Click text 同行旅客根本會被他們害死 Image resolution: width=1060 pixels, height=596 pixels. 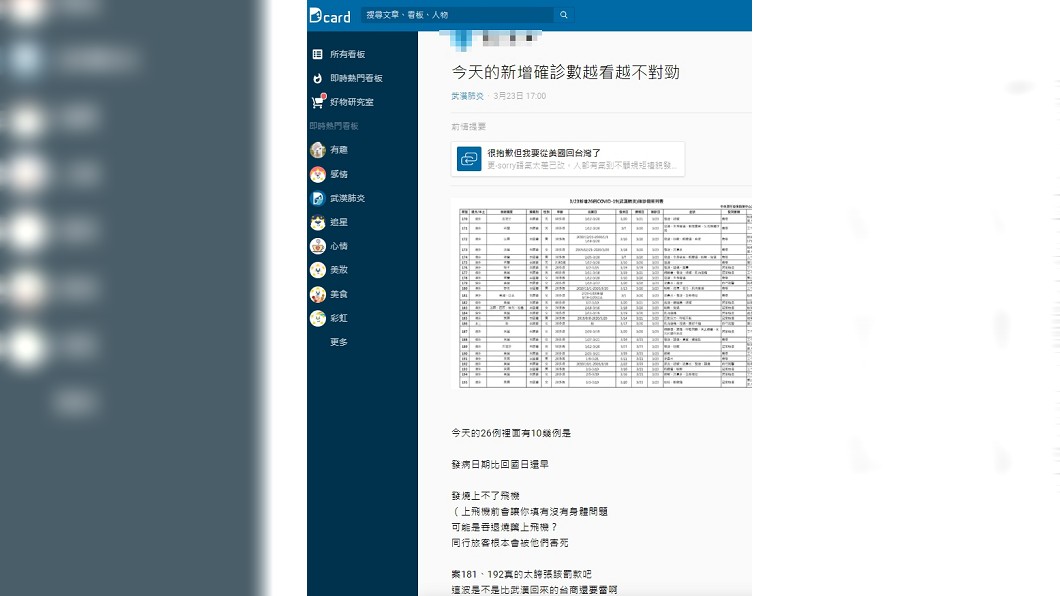pyautogui.click(x=510, y=543)
